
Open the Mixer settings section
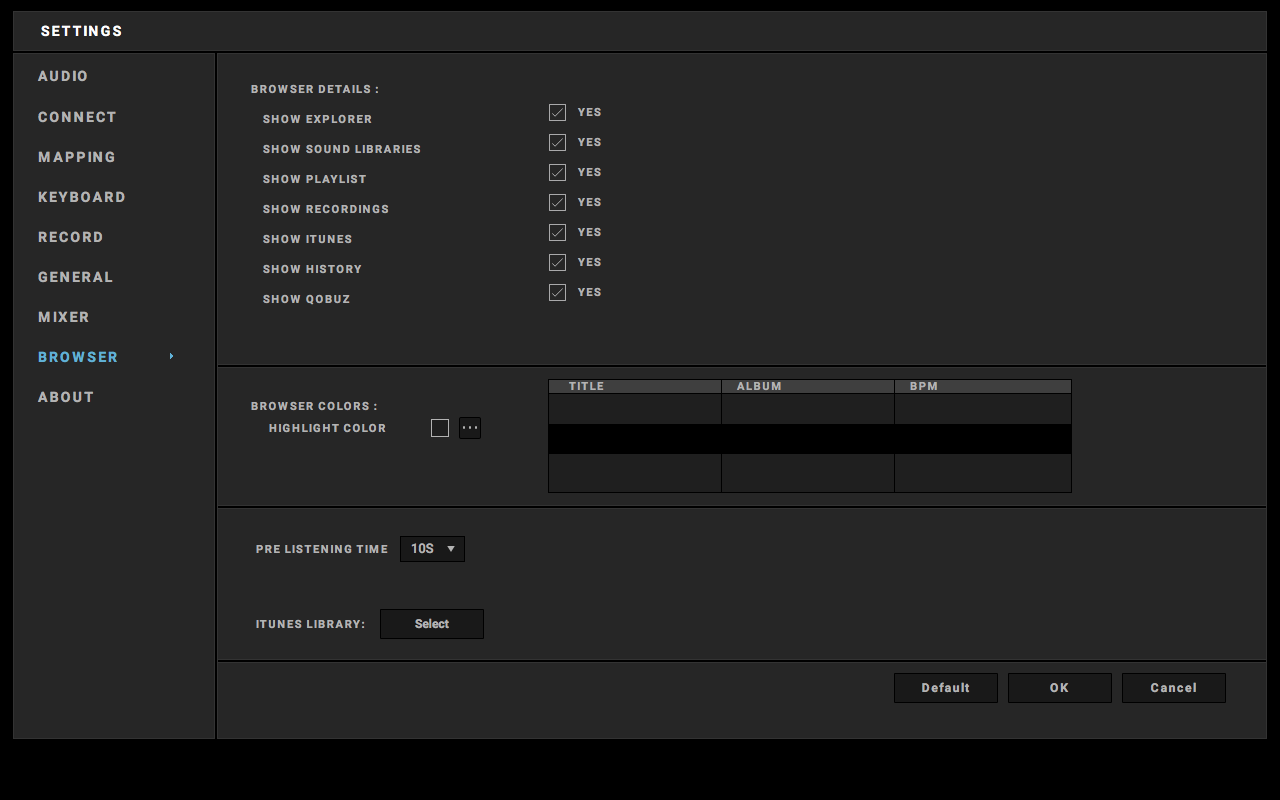point(63,317)
